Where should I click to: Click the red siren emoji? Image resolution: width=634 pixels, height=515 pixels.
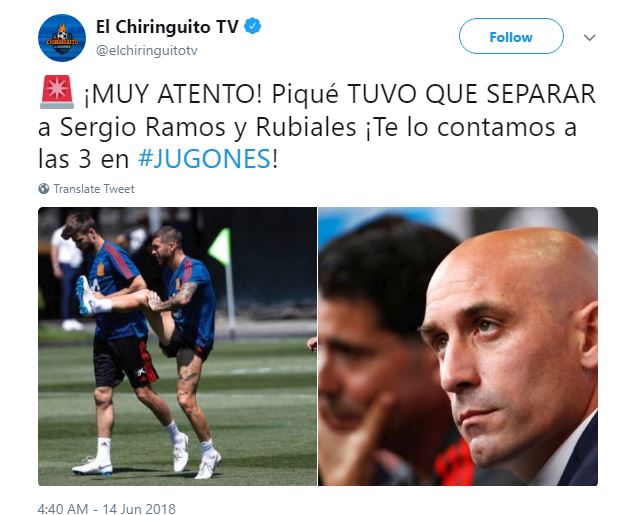click(57, 92)
